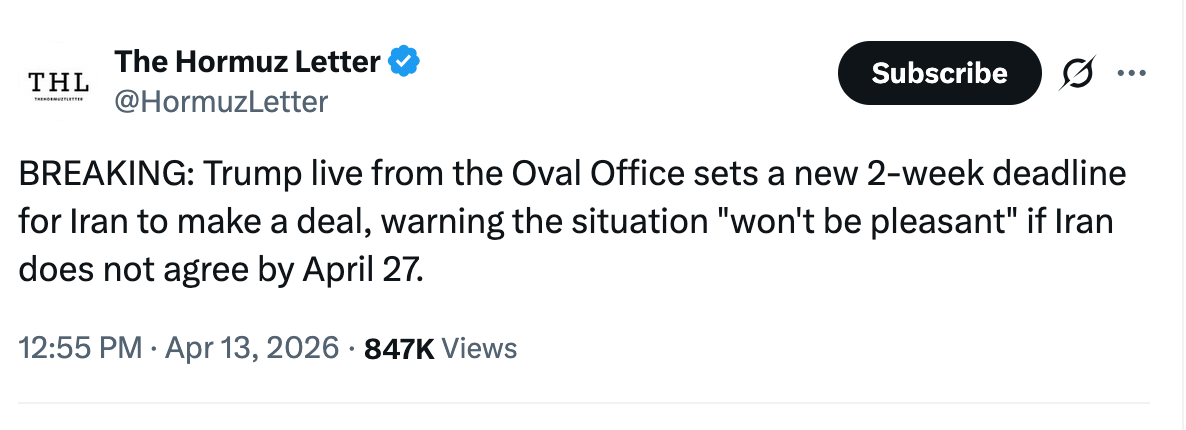Click the 847K view count number
This screenshot has width=1186, height=430.
pos(399,349)
